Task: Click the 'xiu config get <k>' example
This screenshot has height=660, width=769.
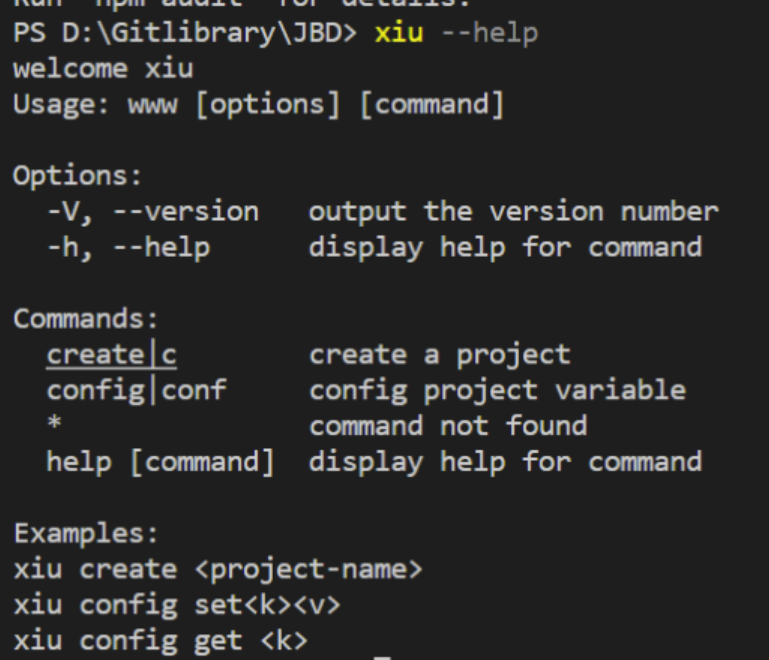Action: coord(160,640)
